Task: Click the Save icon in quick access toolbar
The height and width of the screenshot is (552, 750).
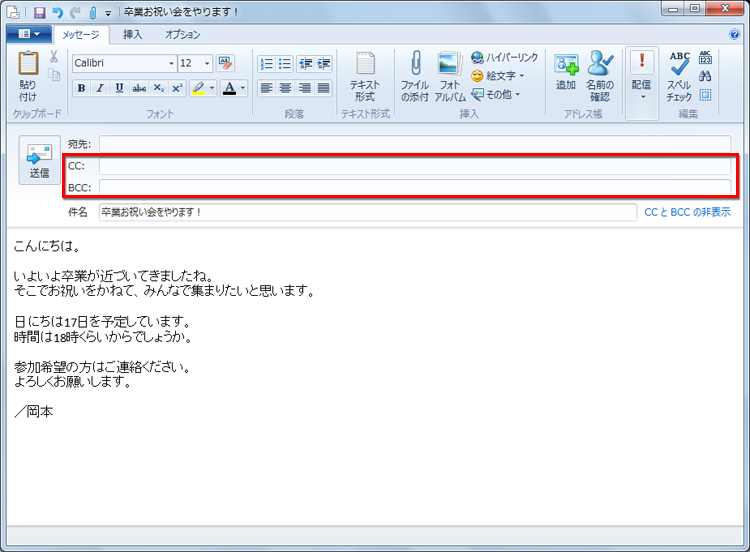Action: pyautogui.click(x=40, y=12)
